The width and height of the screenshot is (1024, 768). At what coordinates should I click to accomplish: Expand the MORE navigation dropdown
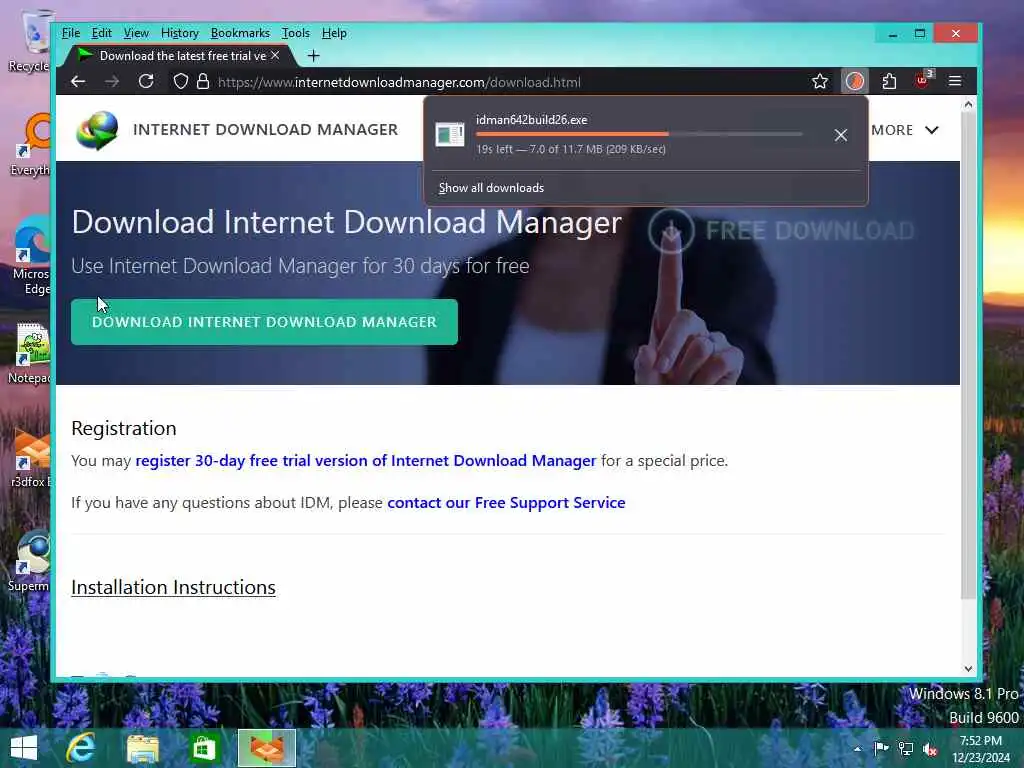905,130
